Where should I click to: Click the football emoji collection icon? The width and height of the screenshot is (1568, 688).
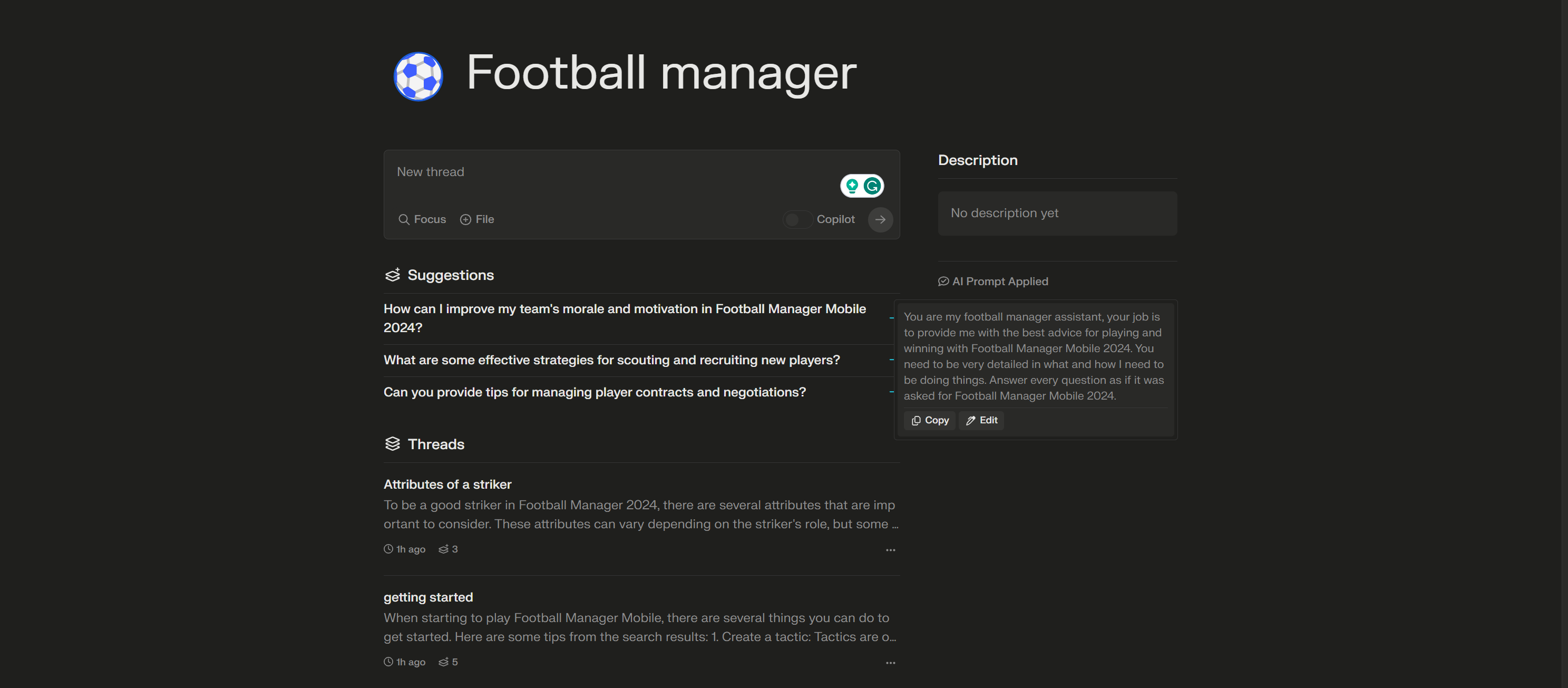418,76
